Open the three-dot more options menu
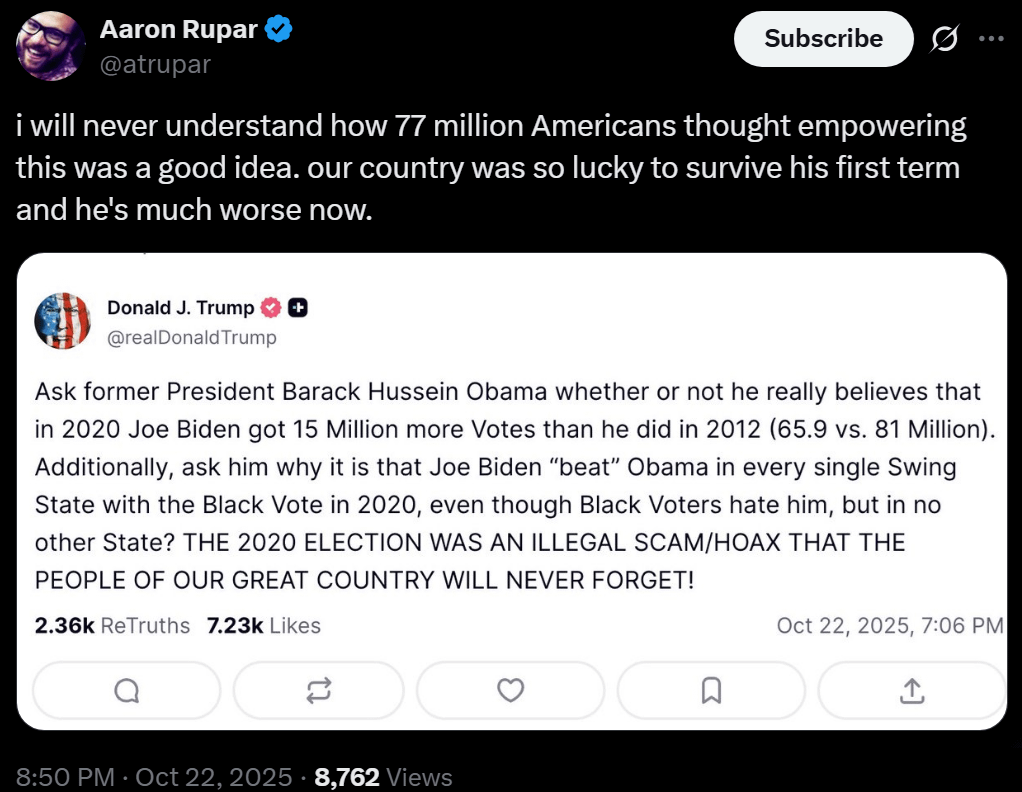This screenshot has height=792, width=1022. (990, 39)
